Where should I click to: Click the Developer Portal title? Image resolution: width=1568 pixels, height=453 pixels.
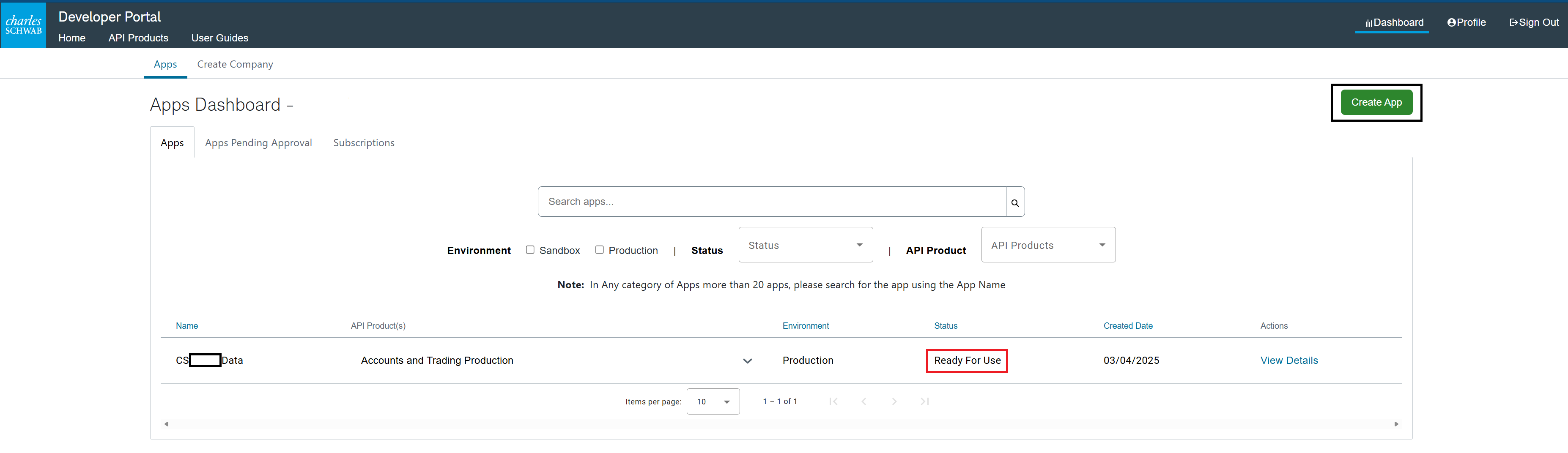110,16
